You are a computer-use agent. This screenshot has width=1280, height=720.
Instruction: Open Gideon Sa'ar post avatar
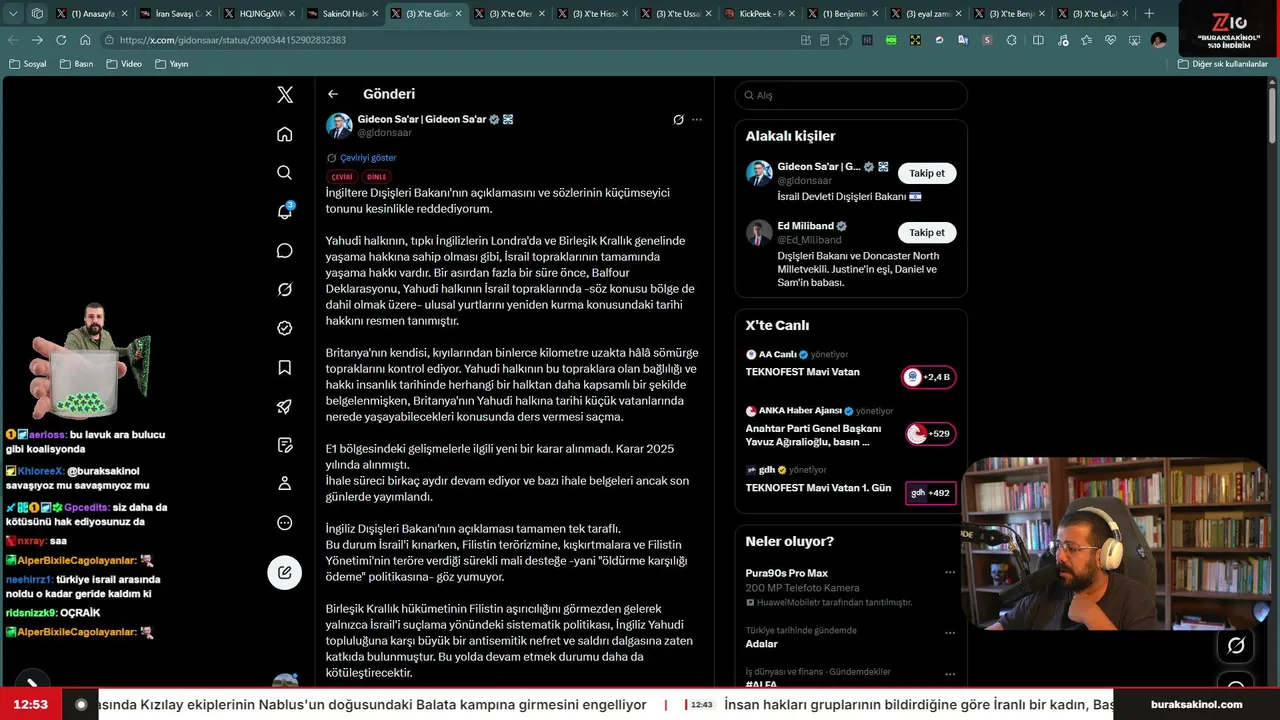(x=339, y=125)
